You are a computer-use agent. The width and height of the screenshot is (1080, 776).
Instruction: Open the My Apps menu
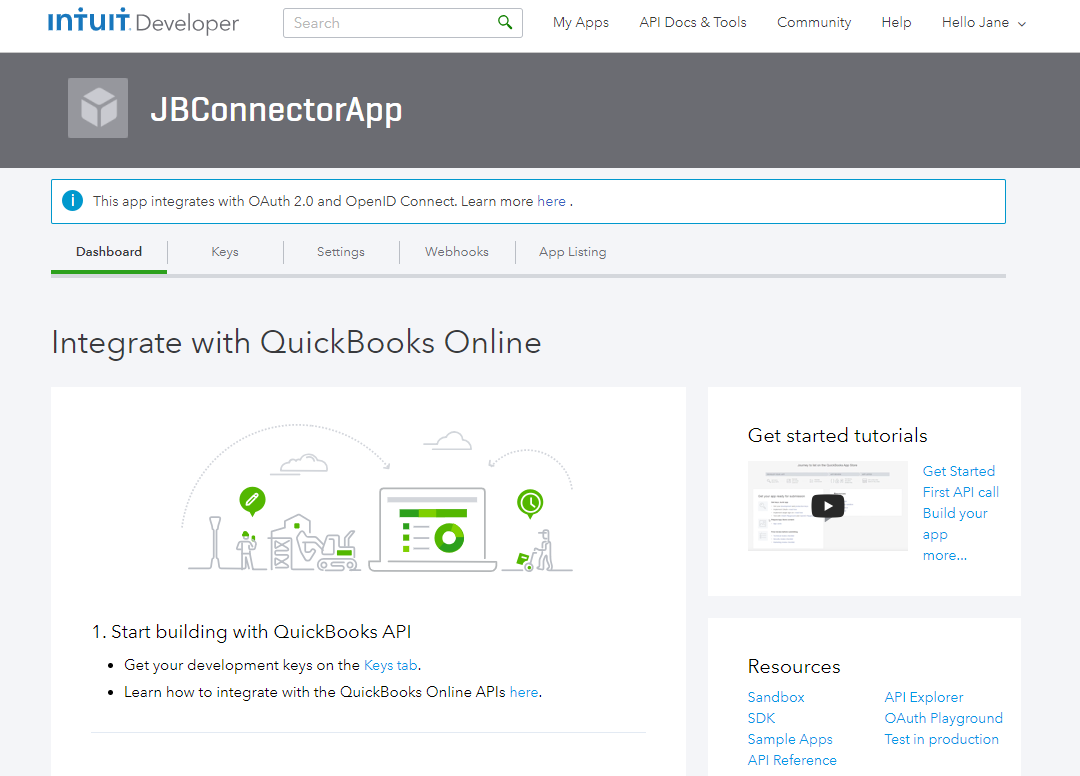580,22
